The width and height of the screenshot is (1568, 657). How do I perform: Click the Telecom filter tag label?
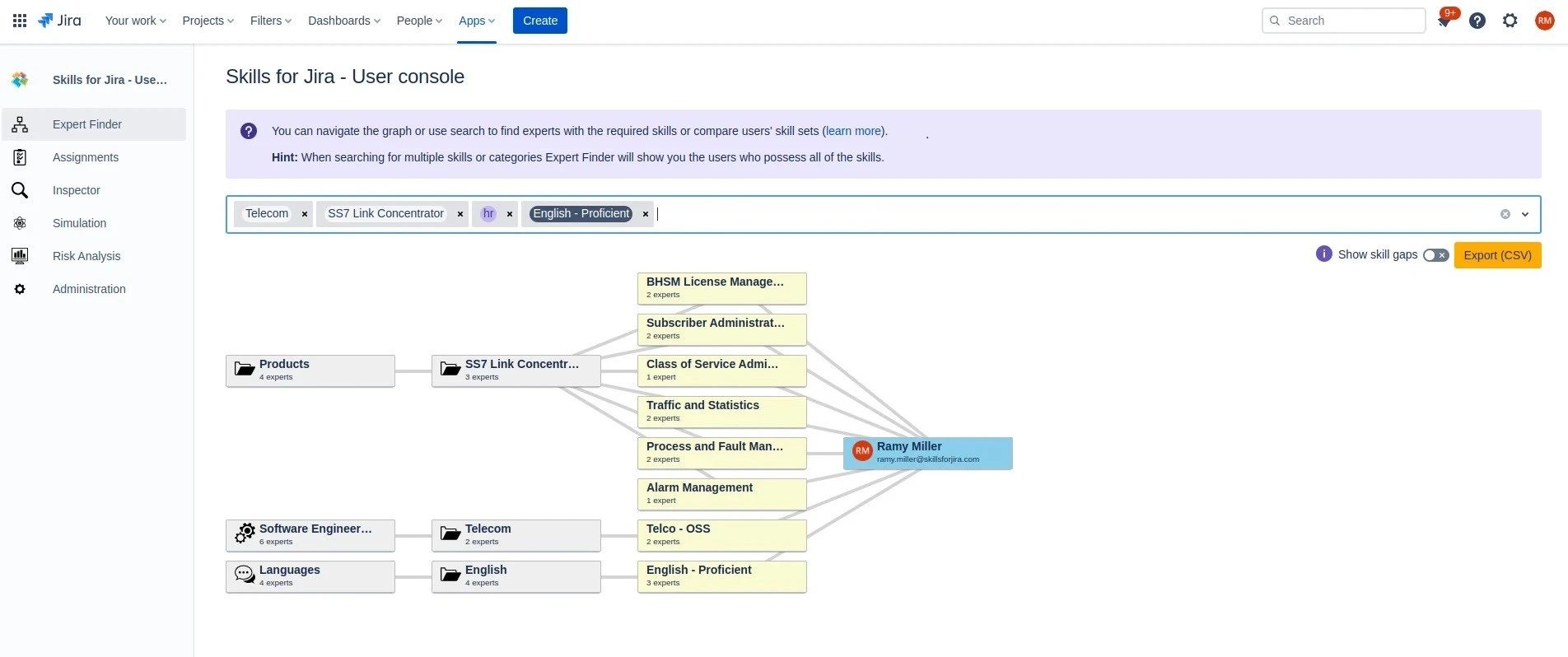point(267,214)
